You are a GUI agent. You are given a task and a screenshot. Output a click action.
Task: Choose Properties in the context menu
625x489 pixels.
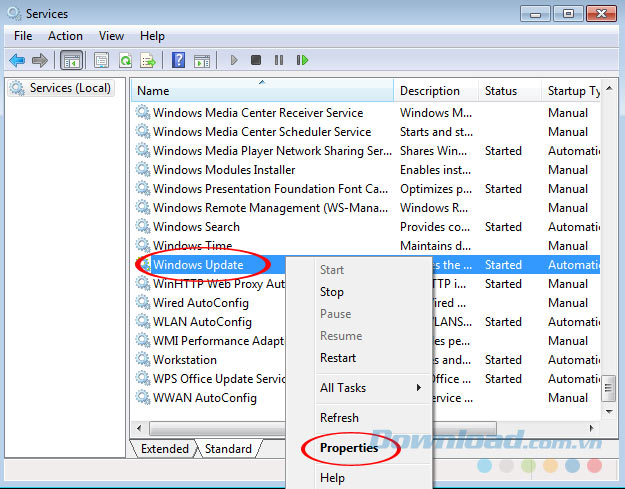(359, 448)
